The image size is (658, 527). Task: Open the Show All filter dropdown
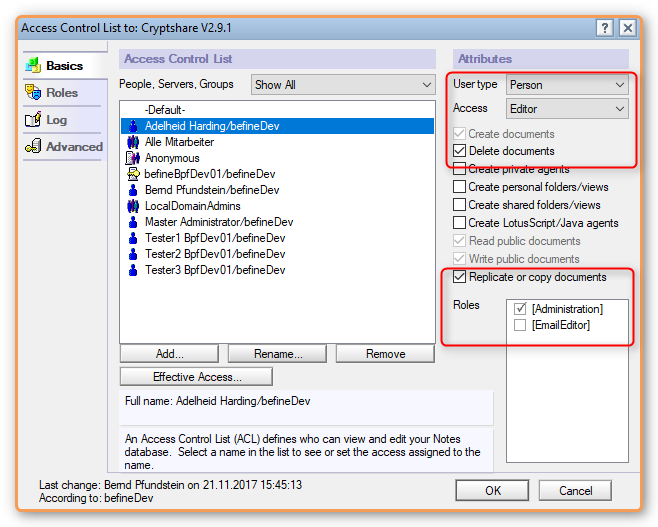click(x=343, y=85)
